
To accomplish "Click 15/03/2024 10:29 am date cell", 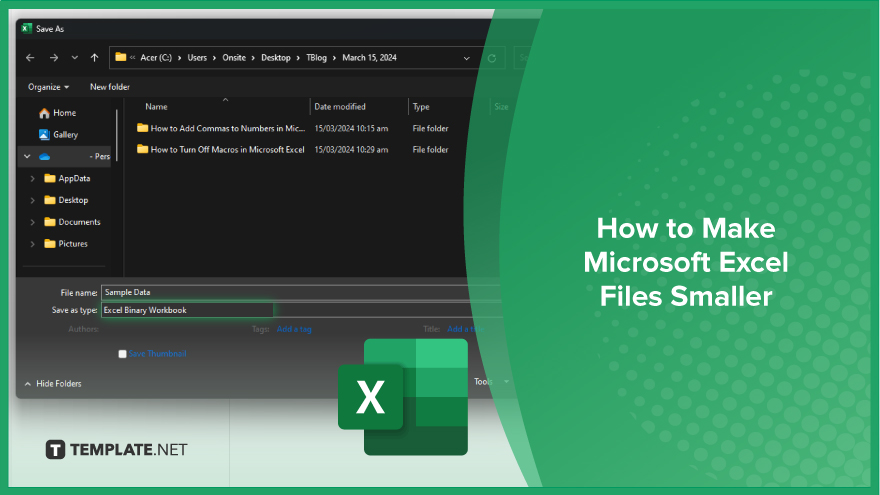I will (351, 150).
